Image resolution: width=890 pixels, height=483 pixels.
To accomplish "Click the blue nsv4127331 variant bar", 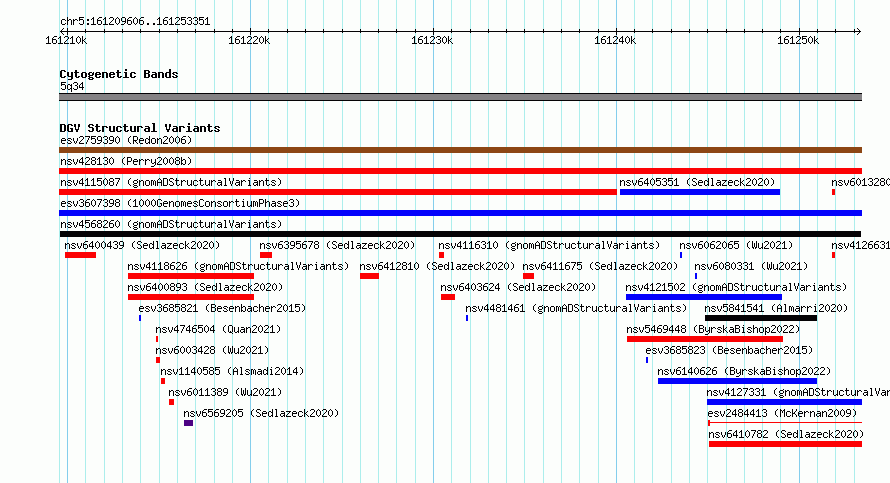I will (784, 402).
